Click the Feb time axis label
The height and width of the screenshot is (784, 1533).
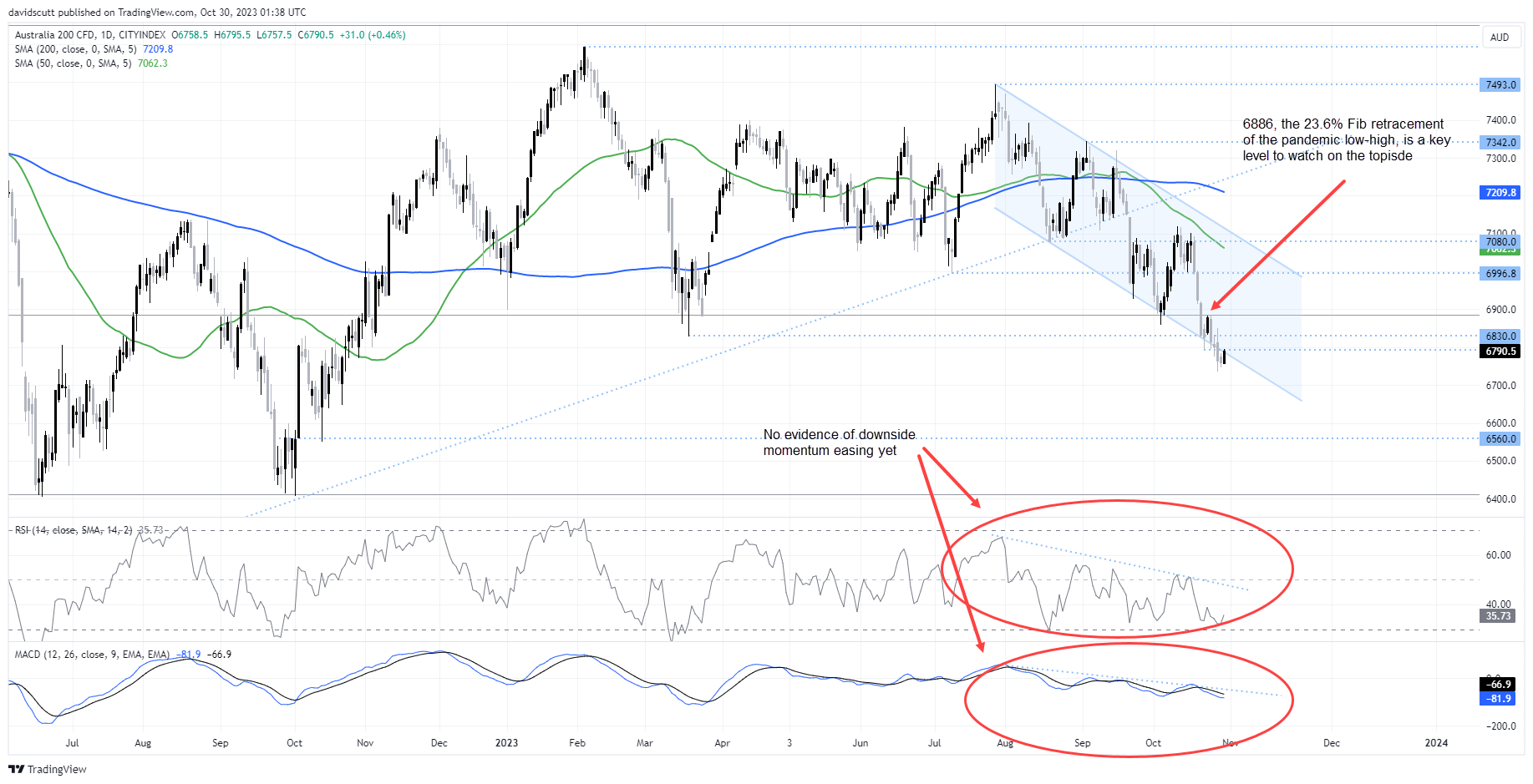click(577, 743)
